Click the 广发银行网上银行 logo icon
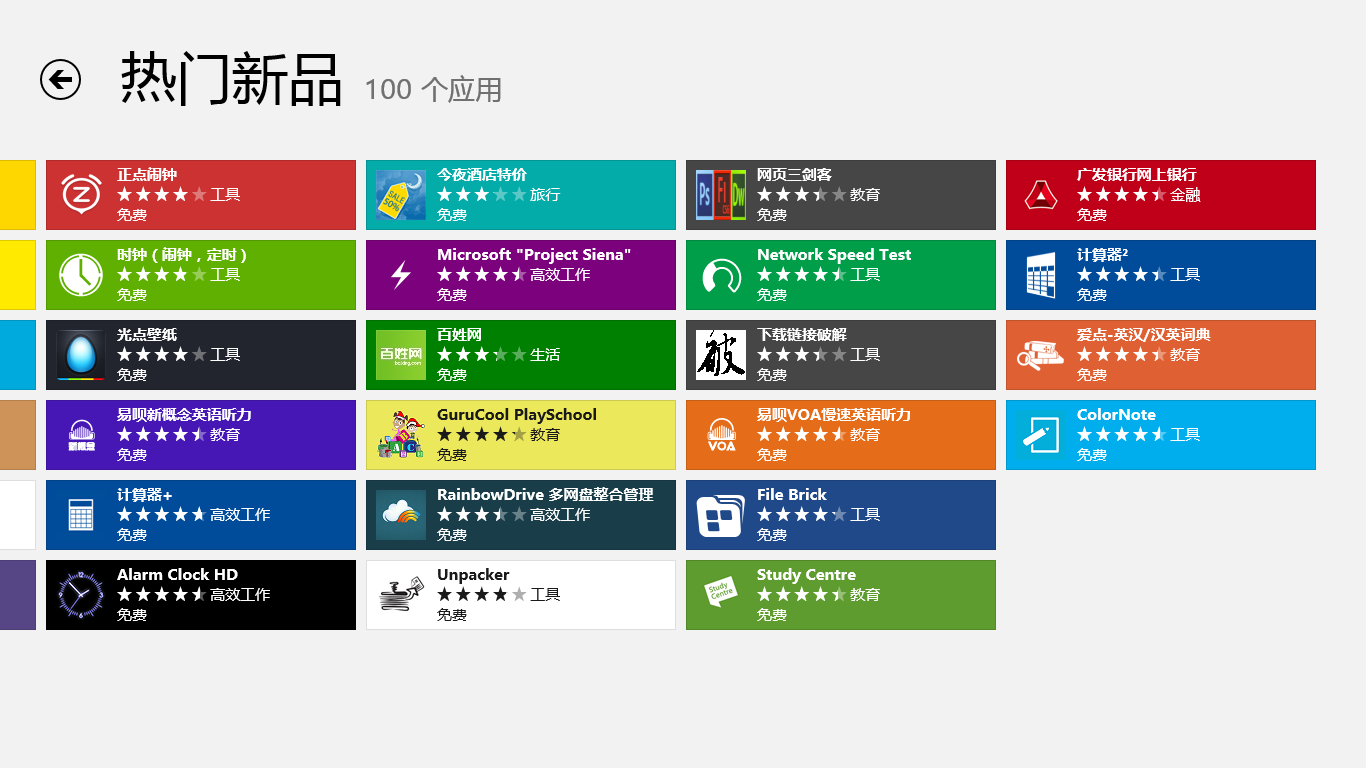The width and height of the screenshot is (1366, 768). point(1041,195)
